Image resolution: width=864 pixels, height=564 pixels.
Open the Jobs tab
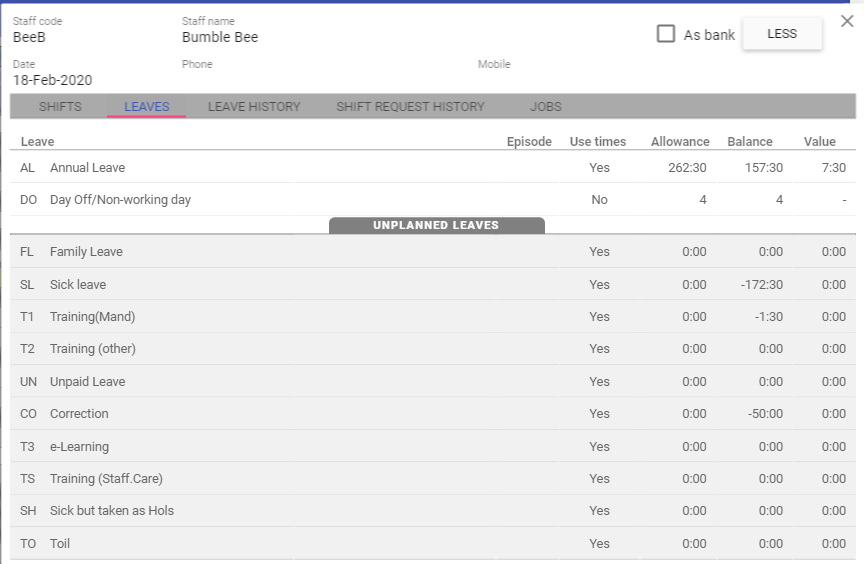(x=545, y=107)
